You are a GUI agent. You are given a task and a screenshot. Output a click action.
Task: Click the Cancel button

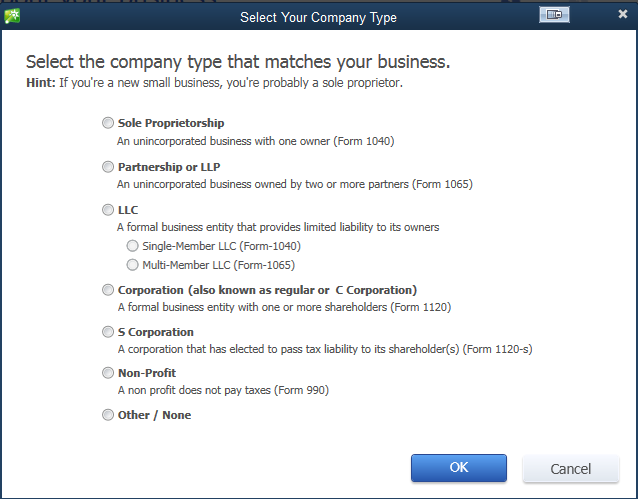[x=570, y=469]
